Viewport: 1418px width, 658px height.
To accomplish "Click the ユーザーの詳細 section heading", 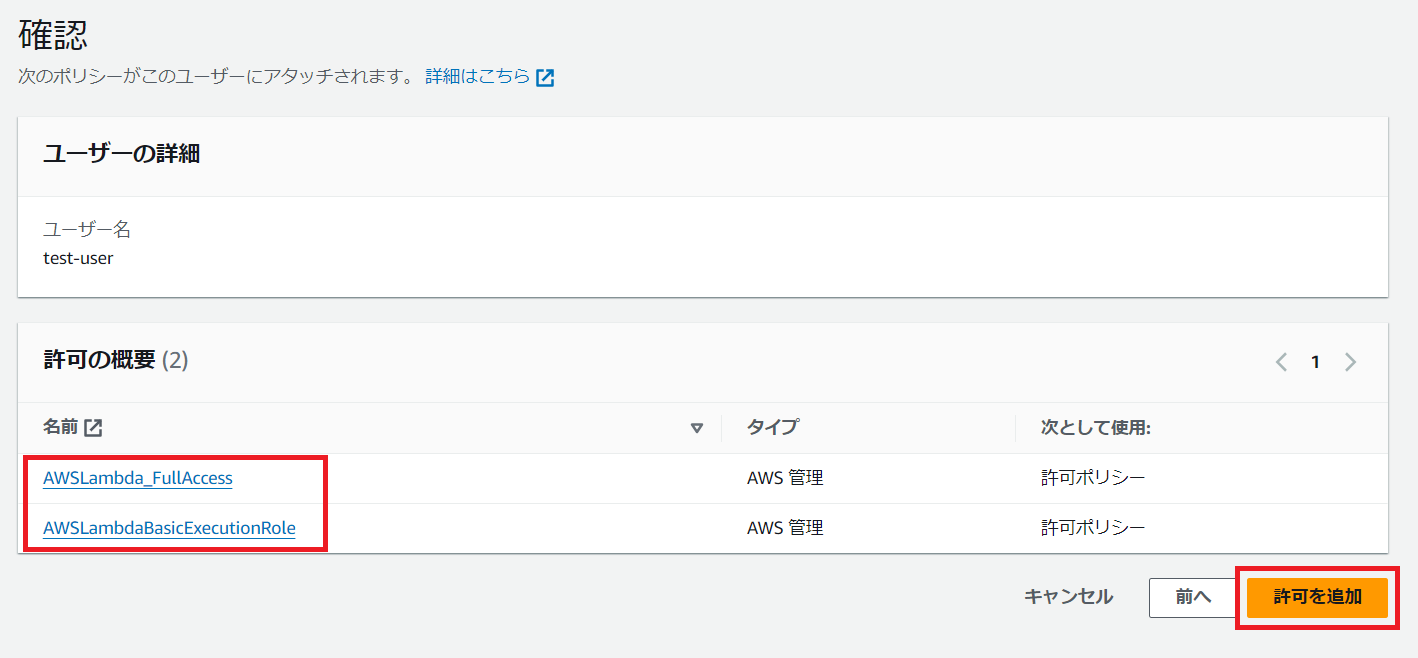I will pyautogui.click(x=121, y=154).
